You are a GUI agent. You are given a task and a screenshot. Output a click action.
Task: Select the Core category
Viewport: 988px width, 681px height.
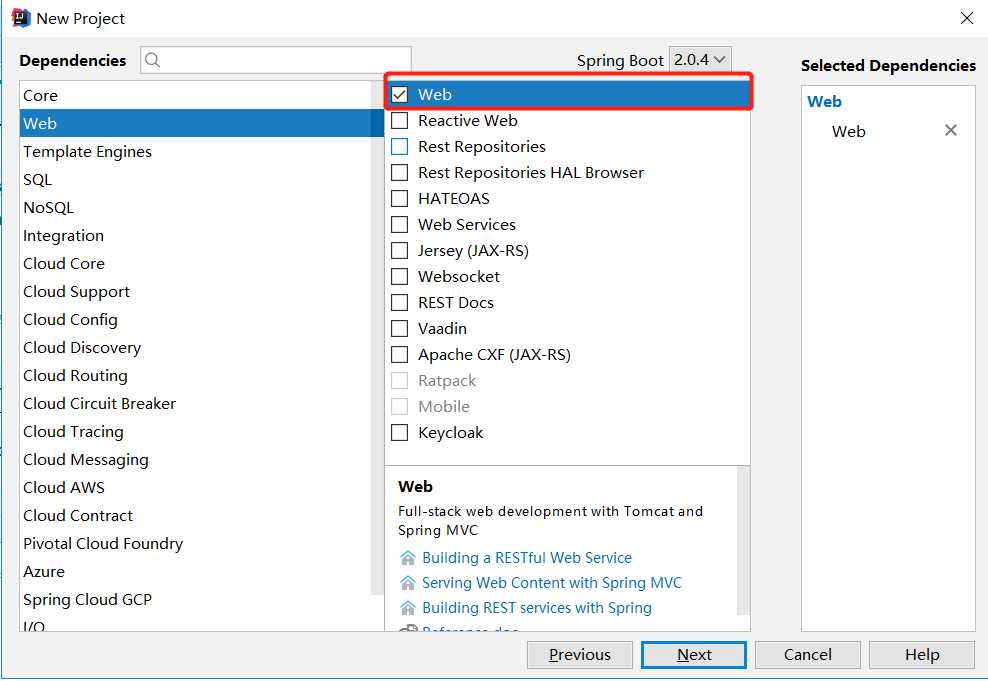pyautogui.click(x=195, y=95)
